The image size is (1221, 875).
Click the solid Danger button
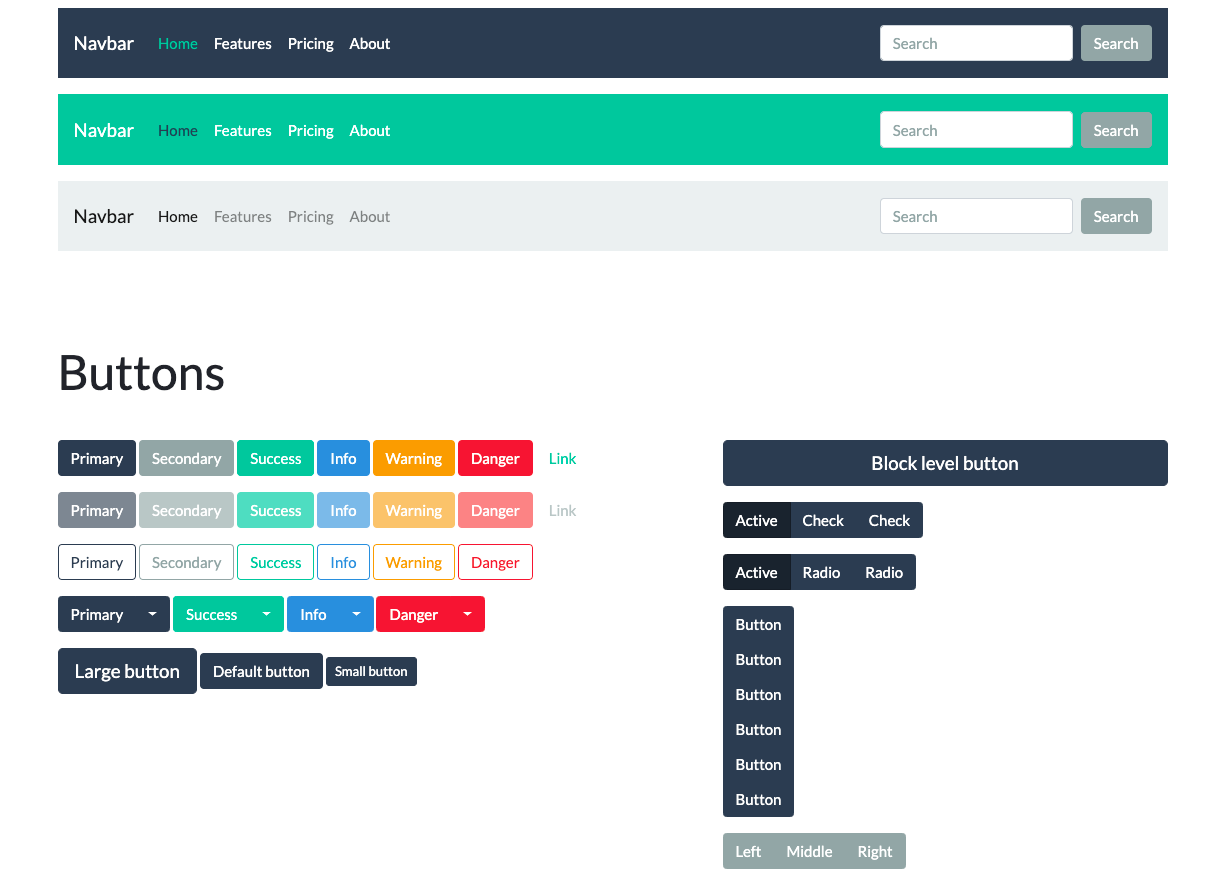coord(495,458)
